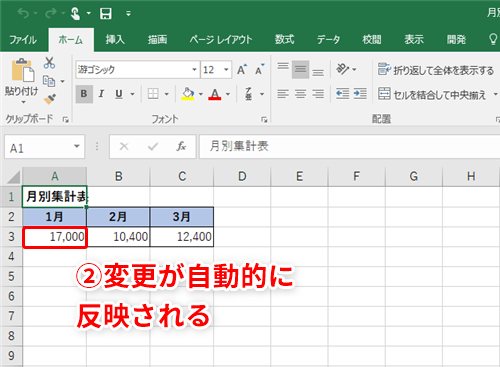Click the text orientation icon
Viewport: 500px width, 367px height.
[342, 69]
